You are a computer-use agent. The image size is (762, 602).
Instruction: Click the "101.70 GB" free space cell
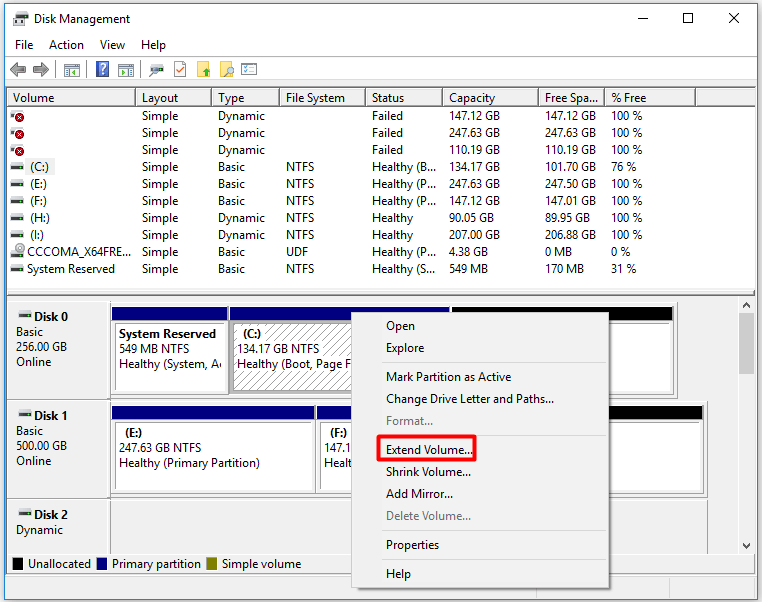click(x=570, y=167)
